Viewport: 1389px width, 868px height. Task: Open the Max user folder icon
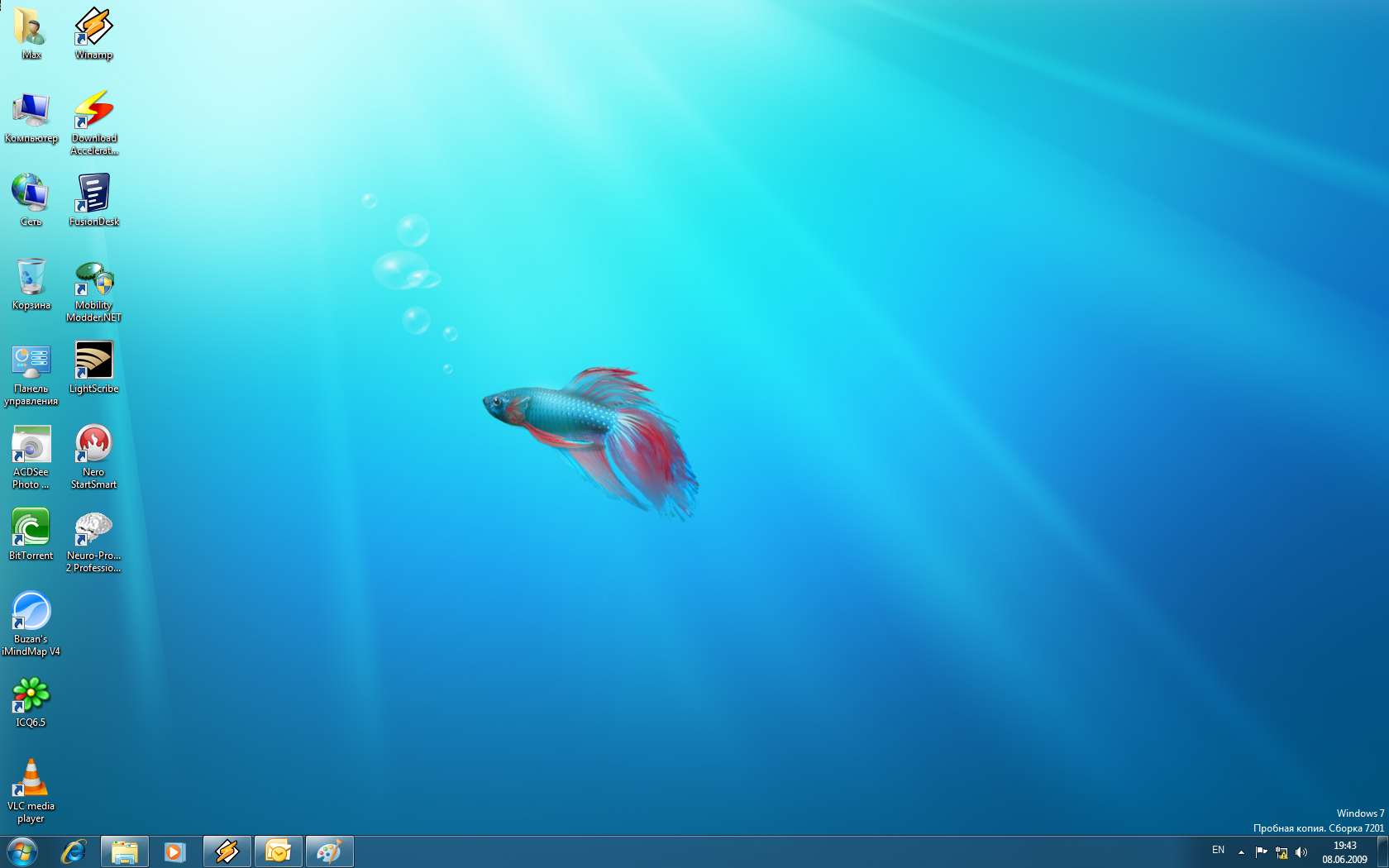coord(31,33)
